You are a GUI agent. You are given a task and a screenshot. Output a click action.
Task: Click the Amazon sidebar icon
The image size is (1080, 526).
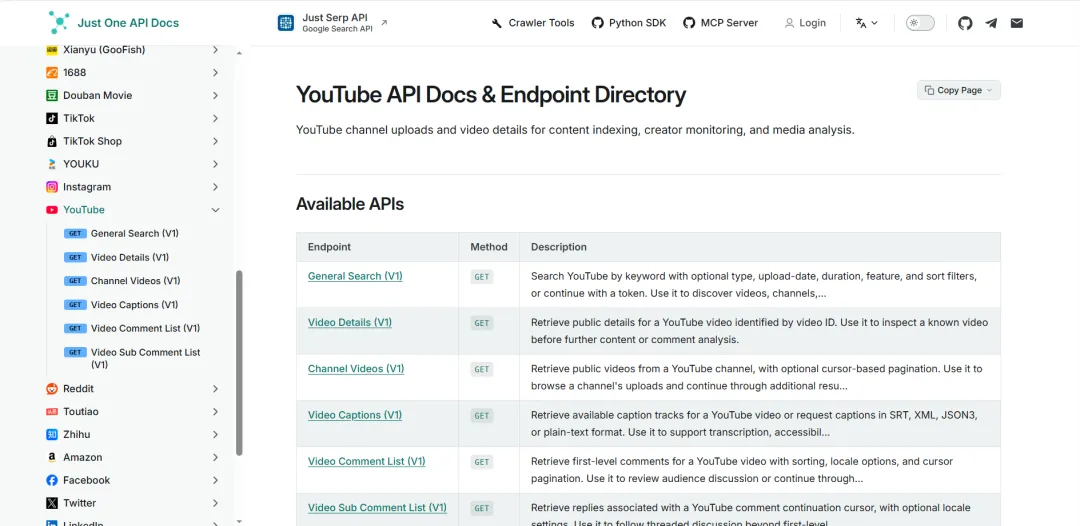(52, 457)
